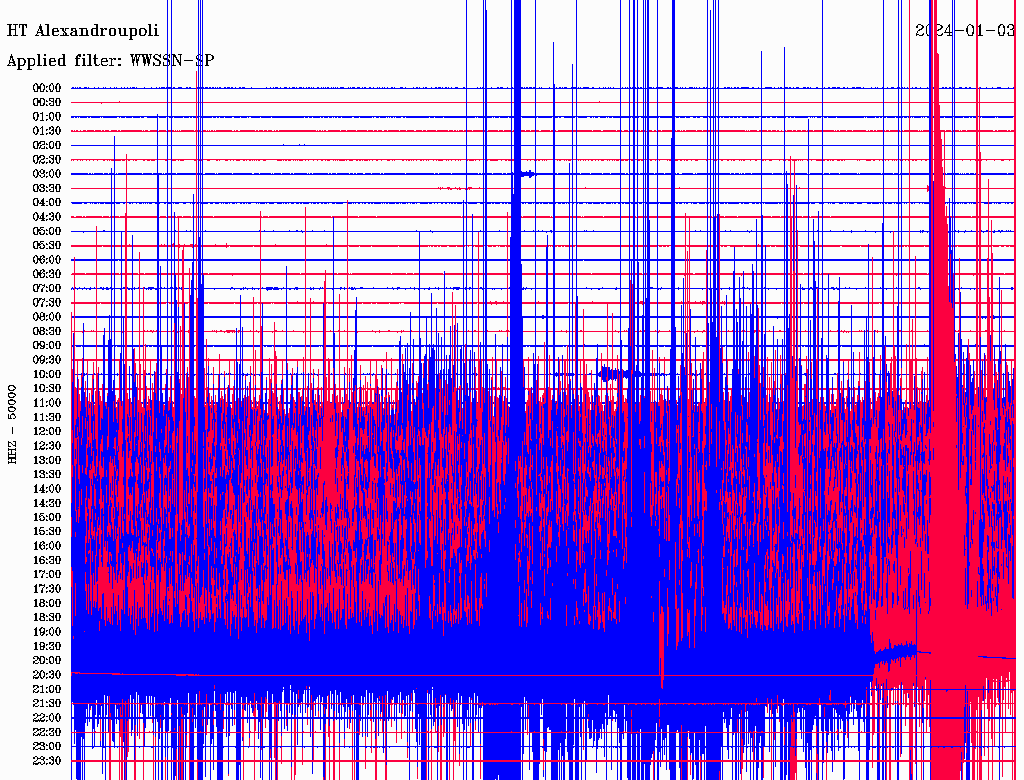Click the 01:00 time label
Viewport: 1024px width, 780px height.
coord(47,117)
